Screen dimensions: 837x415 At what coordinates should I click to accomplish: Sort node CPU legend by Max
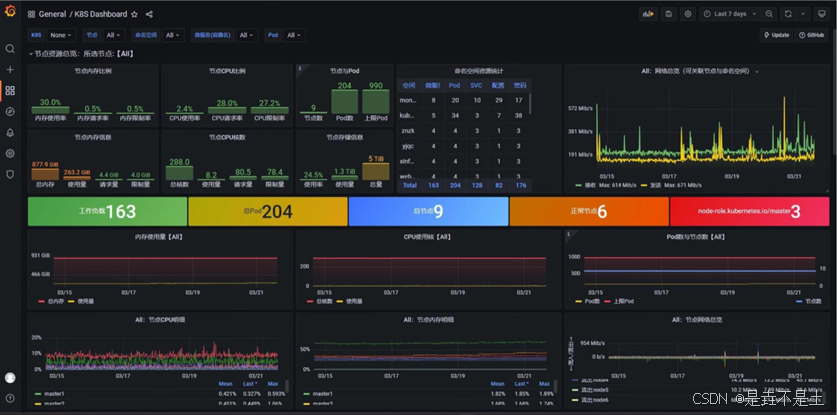click(273, 383)
